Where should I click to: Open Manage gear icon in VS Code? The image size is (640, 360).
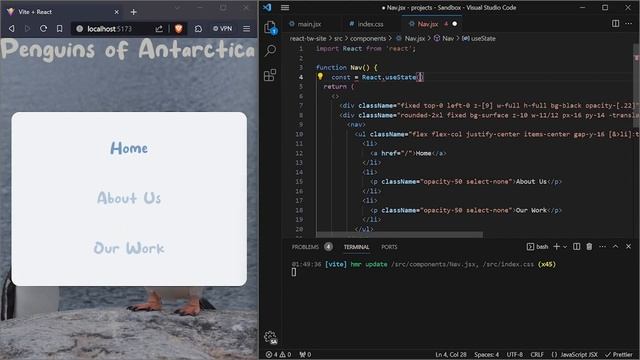point(270,337)
